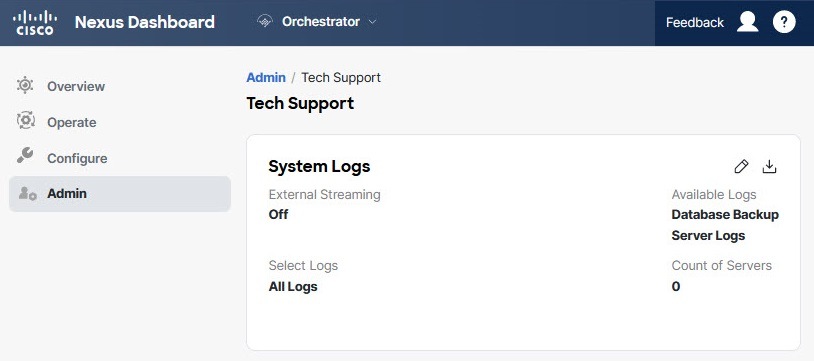Open the help question mark icon
The image size is (814, 361).
(784, 22)
